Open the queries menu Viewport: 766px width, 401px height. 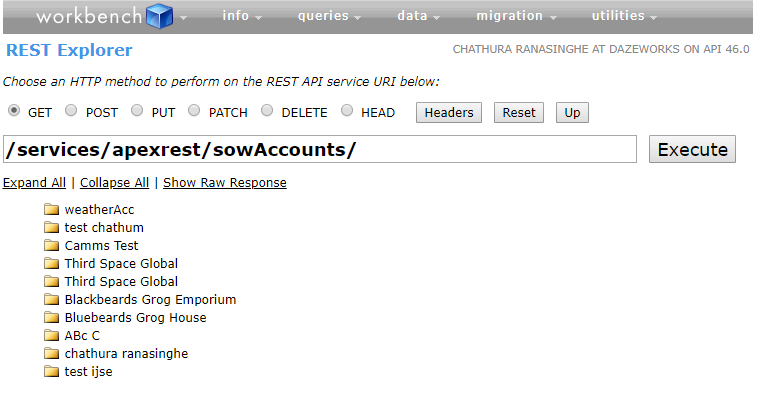[x=329, y=16]
